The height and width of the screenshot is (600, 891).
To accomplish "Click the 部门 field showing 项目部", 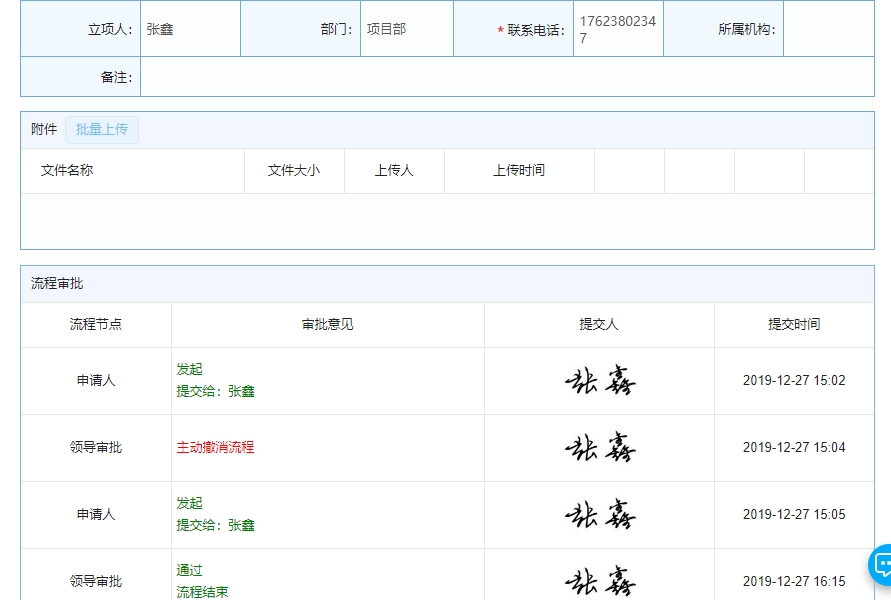I will pyautogui.click(x=405, y=28).
